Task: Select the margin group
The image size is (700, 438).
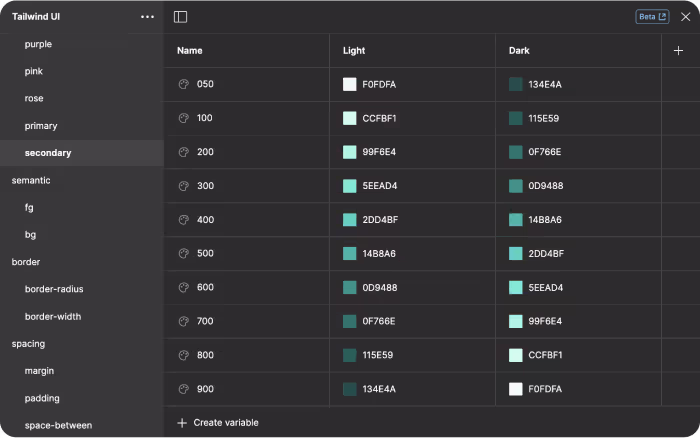Action: [x=39, y=371]
